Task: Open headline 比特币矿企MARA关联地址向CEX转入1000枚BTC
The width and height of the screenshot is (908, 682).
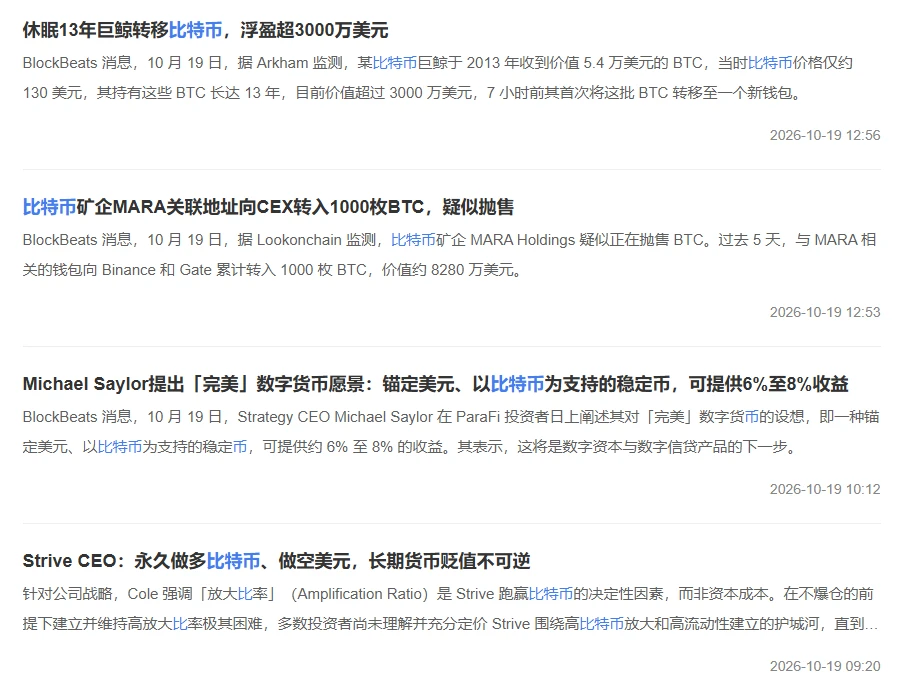Action: click(268, 207)
